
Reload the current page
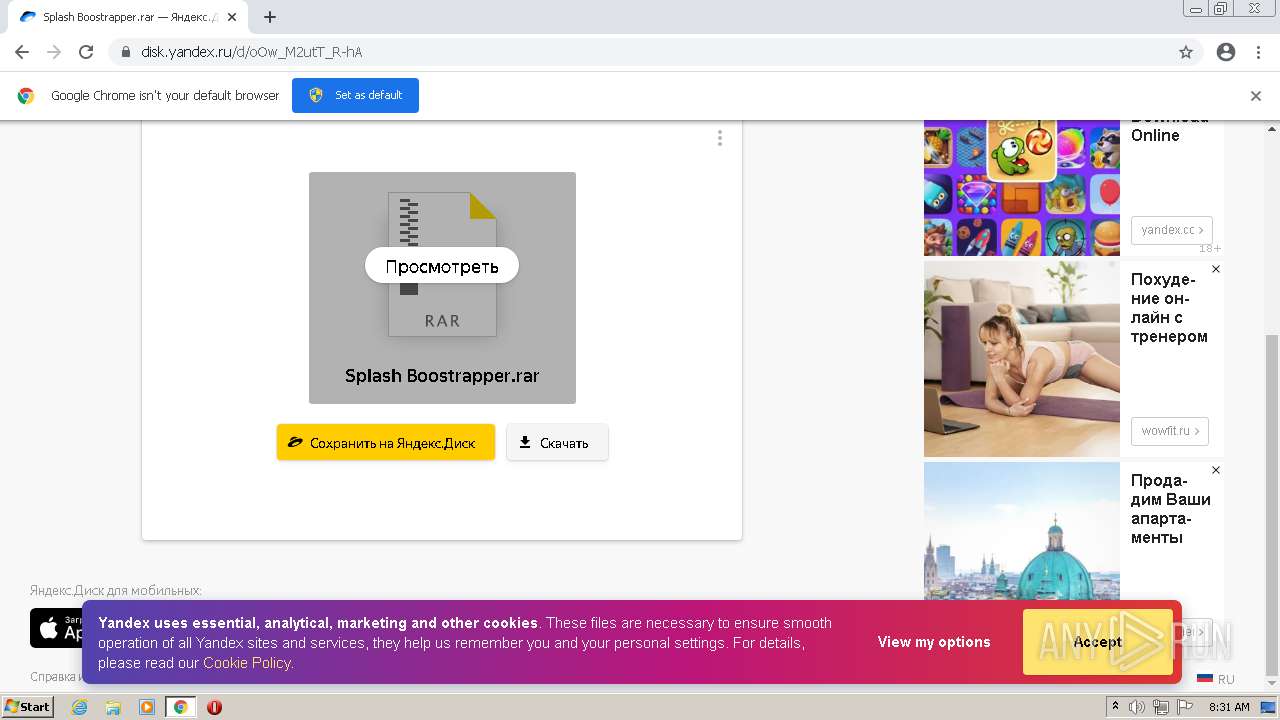(x=86, y=52)
